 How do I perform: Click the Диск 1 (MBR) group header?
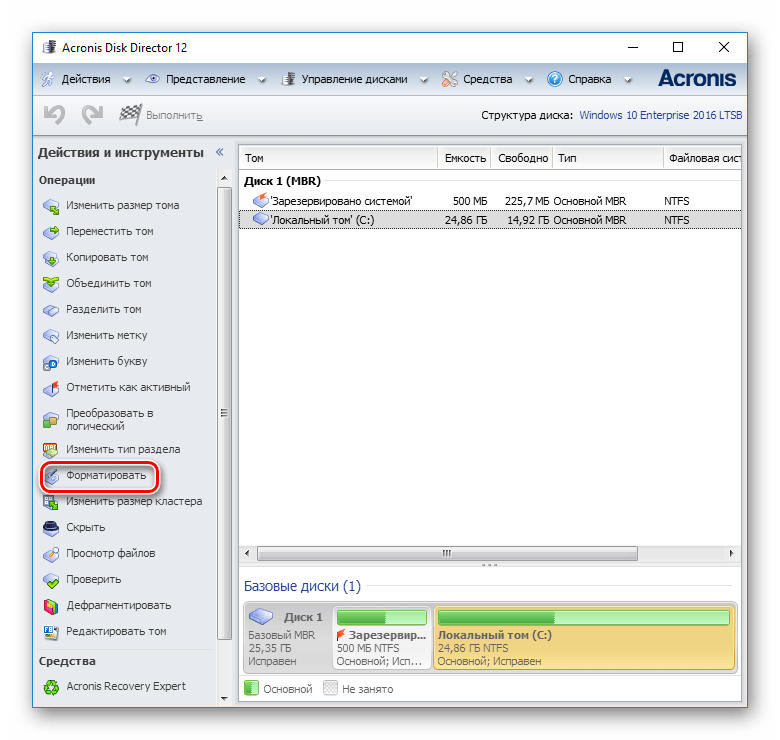(x=283, y=181)
